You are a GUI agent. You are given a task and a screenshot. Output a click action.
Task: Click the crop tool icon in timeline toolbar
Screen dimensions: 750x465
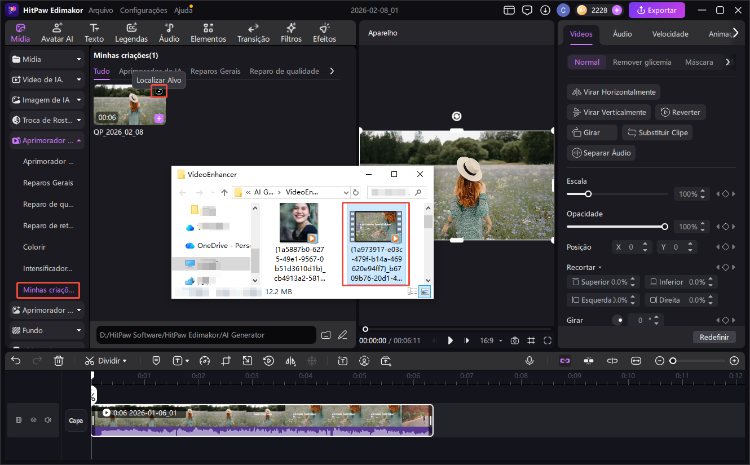click(x=226, y=361)
